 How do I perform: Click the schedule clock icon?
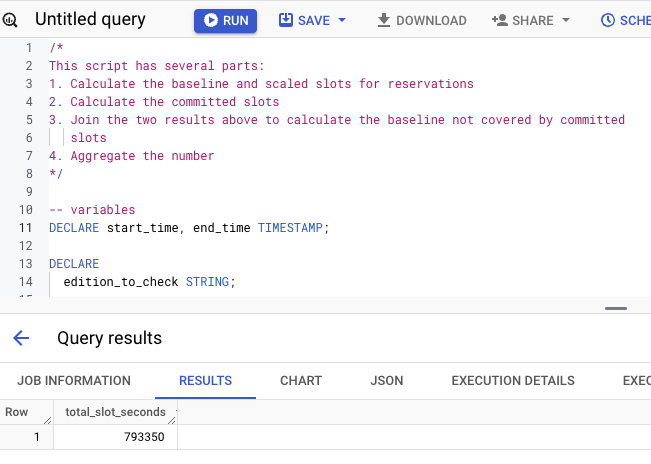(x=608, y=20)
